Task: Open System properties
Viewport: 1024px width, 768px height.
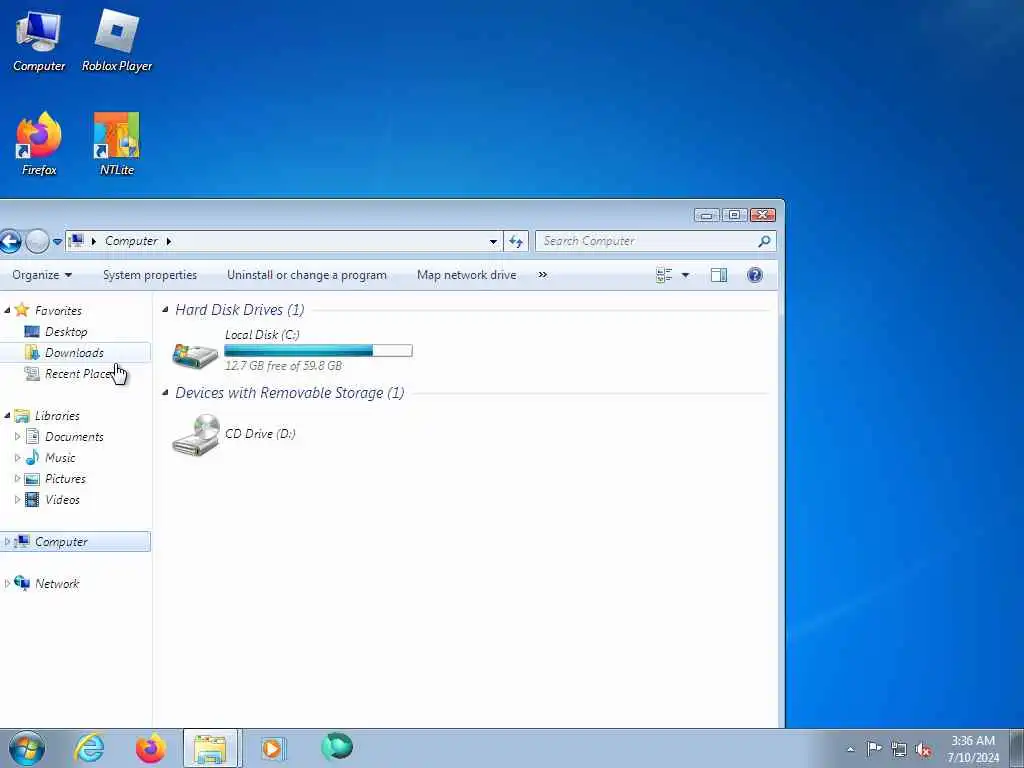Action: coord(150,275)
